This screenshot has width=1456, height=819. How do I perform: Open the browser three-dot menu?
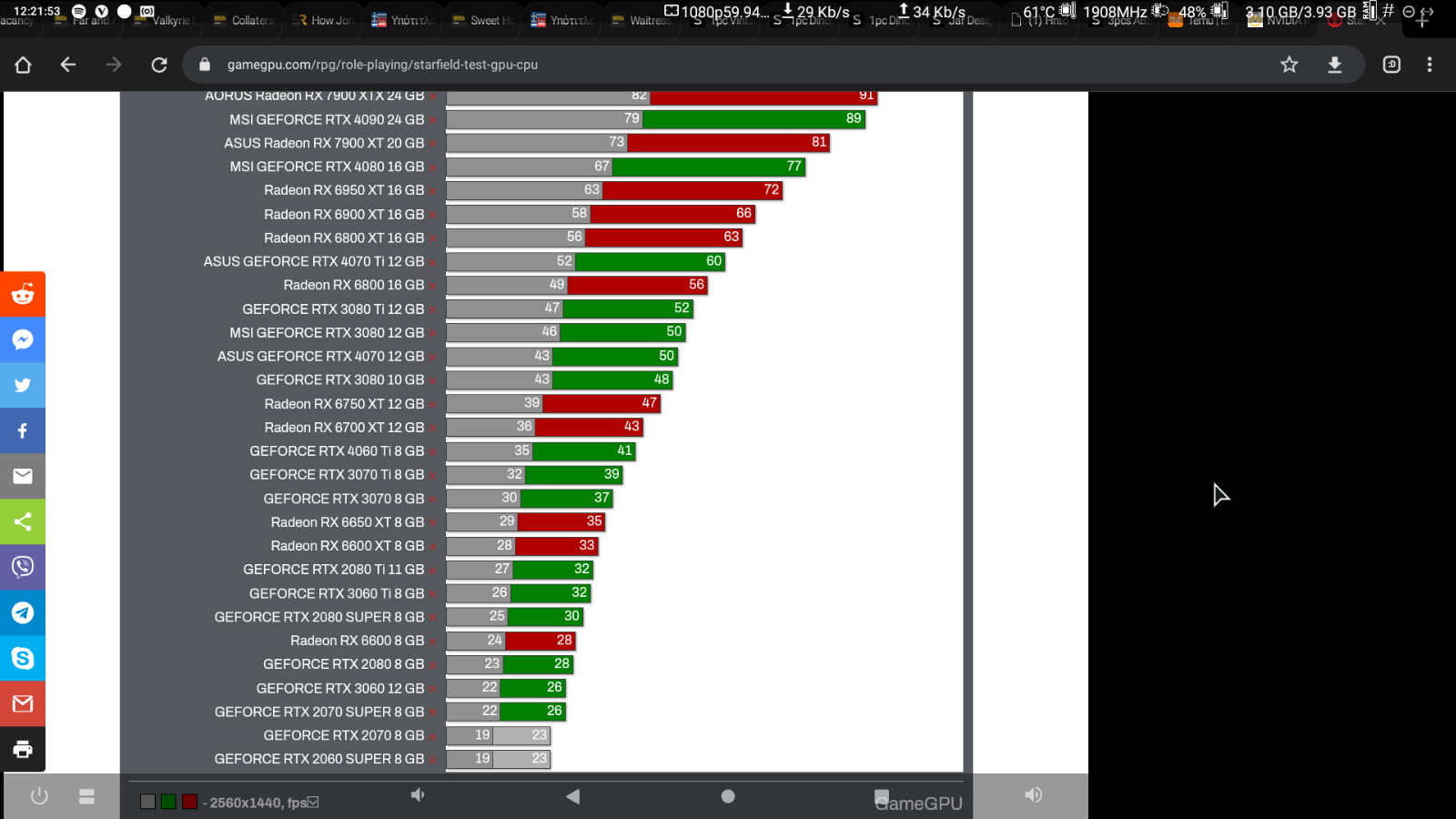coord(1430,65)
